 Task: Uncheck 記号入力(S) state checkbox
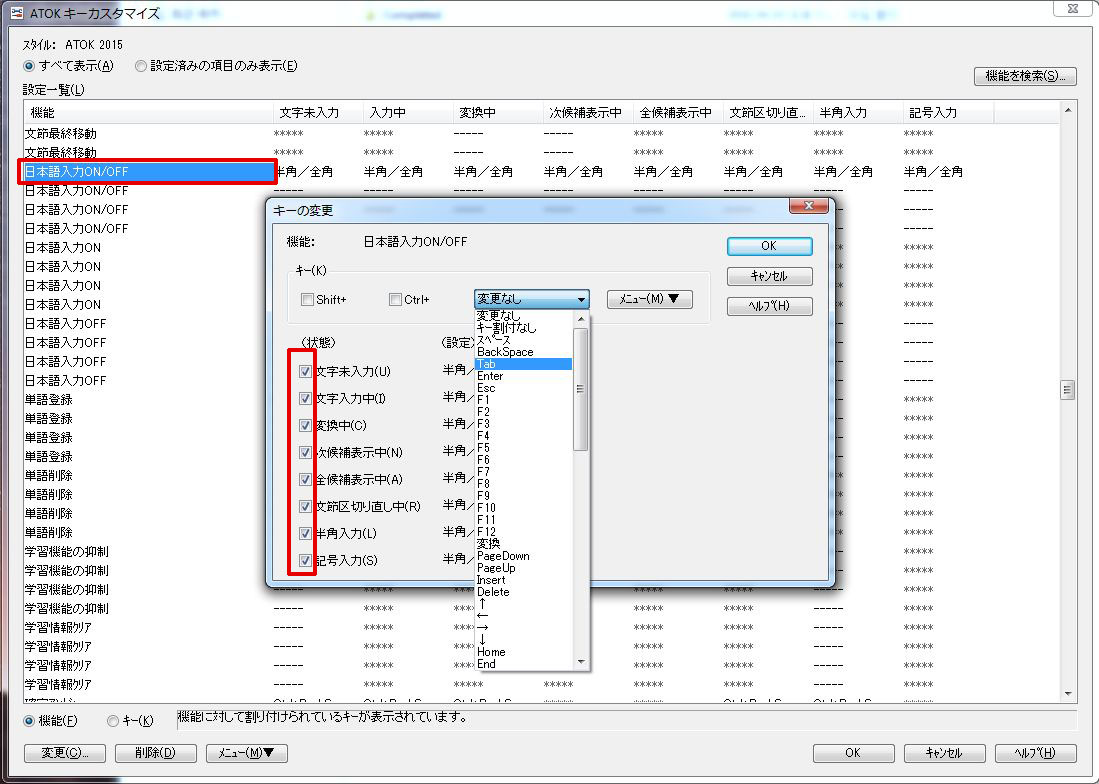pyautogui.click(x=305, y=561)
